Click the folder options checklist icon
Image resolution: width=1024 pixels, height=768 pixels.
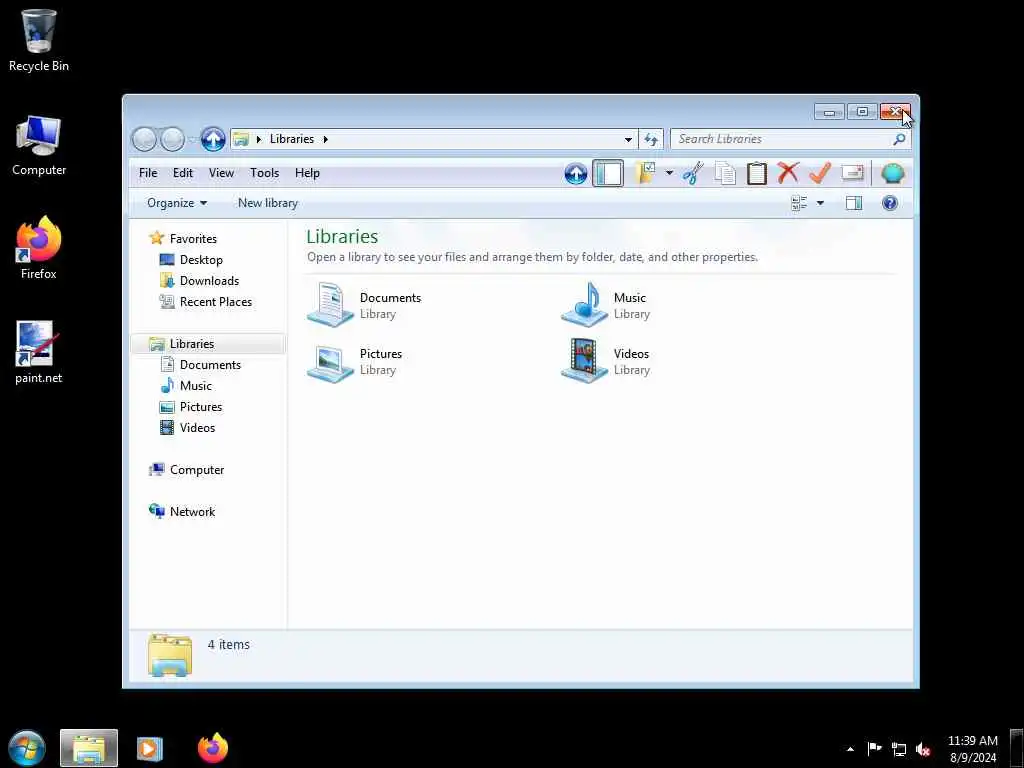point(645,173)
